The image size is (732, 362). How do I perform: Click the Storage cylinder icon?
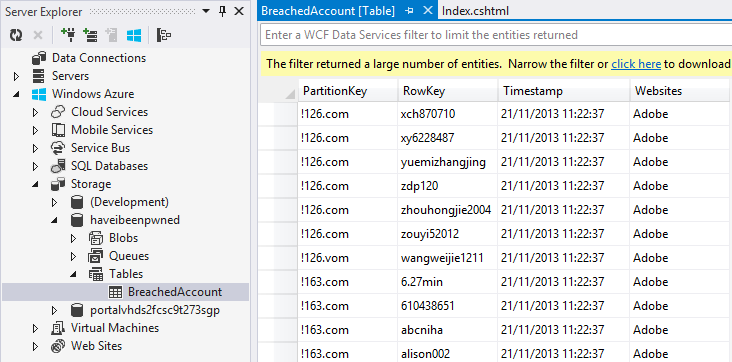(x=58, y=184)
